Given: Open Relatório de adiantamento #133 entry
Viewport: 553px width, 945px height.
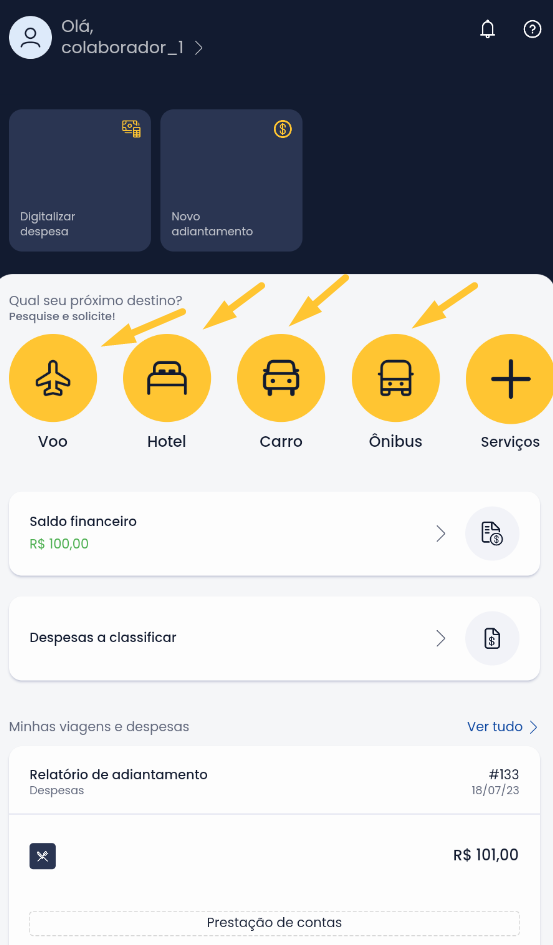Looking at the screenshot, I should (275, 781).
